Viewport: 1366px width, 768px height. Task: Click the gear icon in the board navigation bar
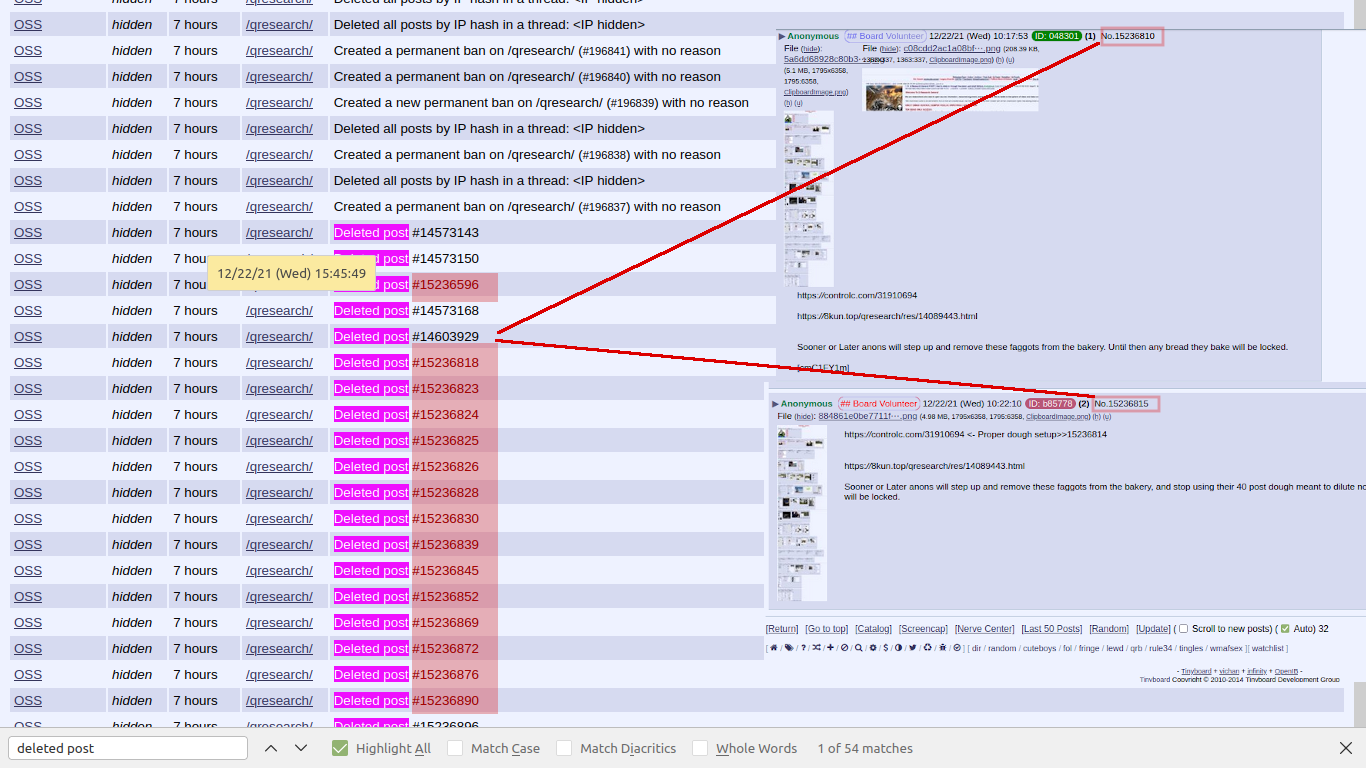pos(873,648)
